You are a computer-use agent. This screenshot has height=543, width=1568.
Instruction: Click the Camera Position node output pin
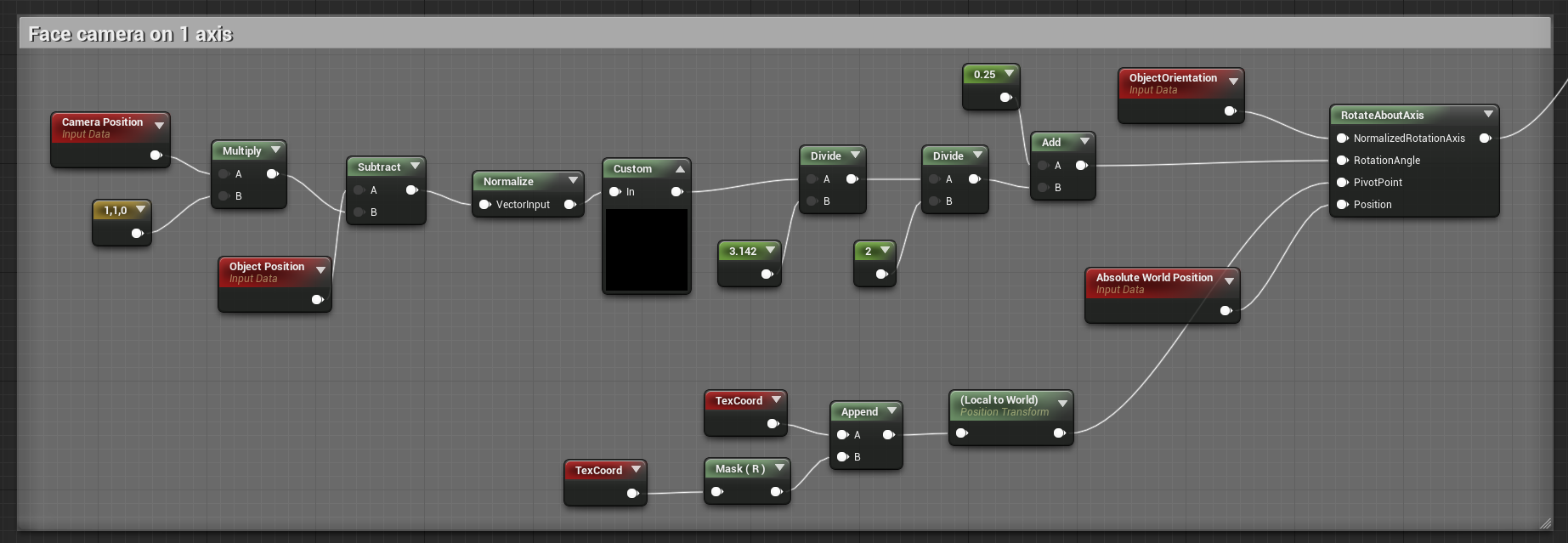click(x=156, y=155)
